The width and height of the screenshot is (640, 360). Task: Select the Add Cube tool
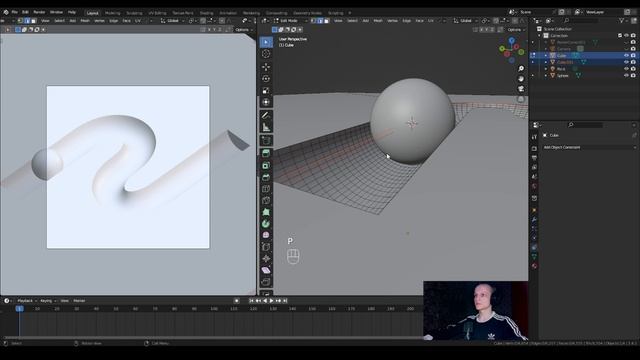(x=266, y=141)
